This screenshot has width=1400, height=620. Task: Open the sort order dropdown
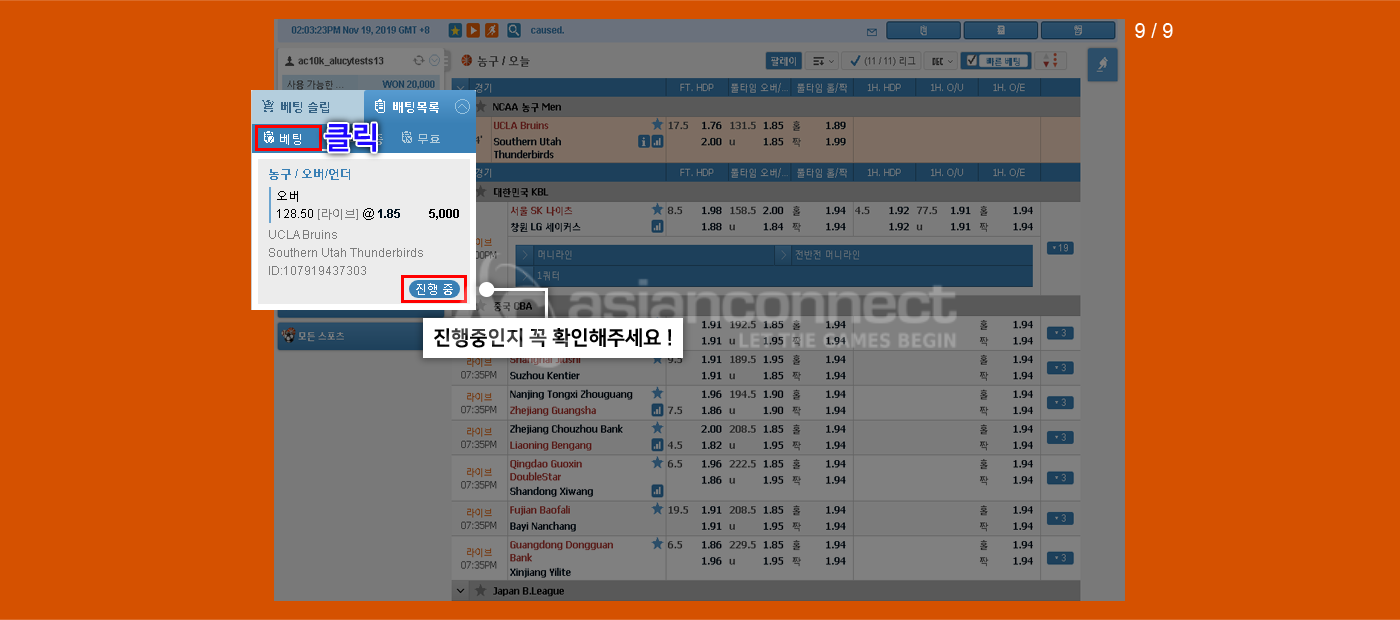(821, 61)
